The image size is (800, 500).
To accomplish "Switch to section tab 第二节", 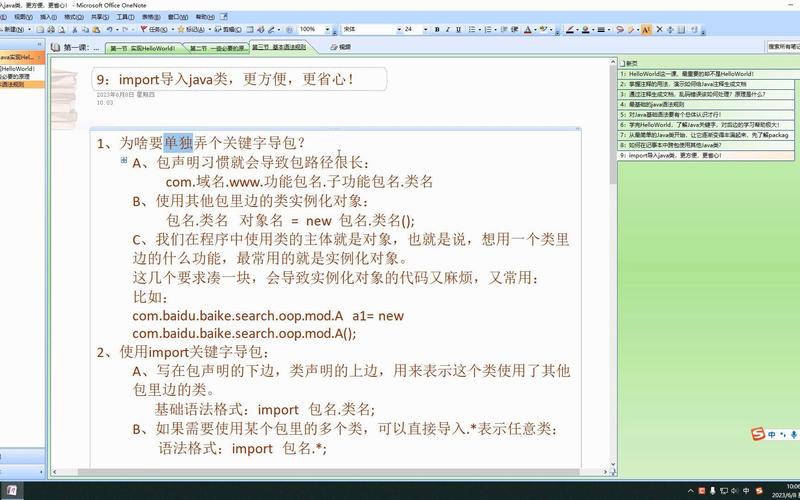I will point(218,48).
